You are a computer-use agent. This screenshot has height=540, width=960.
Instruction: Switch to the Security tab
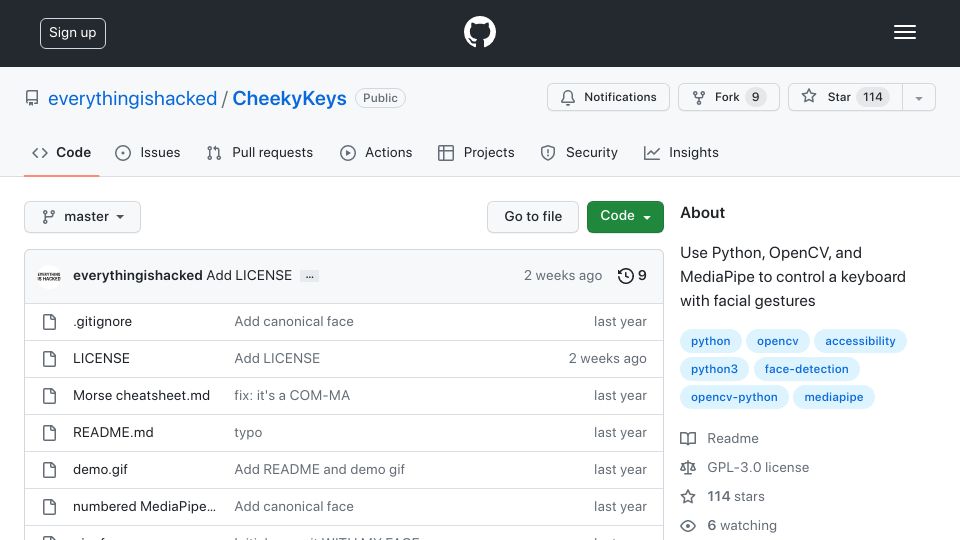pos(579,152)
